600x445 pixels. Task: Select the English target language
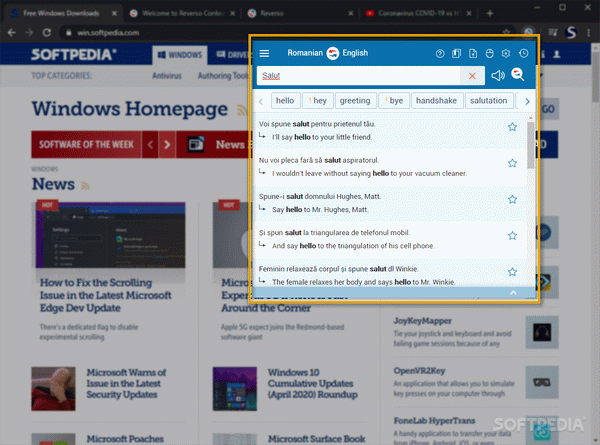coord(355,53)
